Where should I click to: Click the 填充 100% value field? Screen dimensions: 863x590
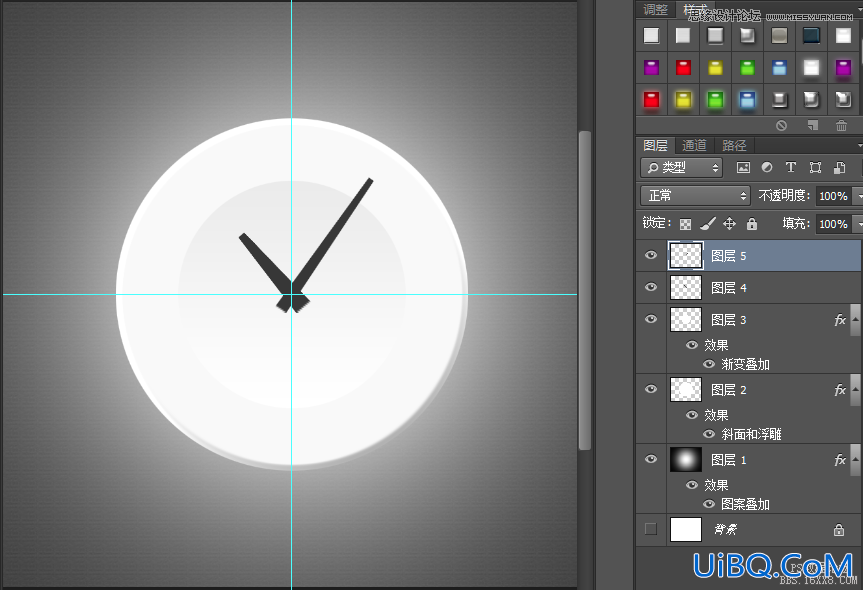tap(833, 224)
